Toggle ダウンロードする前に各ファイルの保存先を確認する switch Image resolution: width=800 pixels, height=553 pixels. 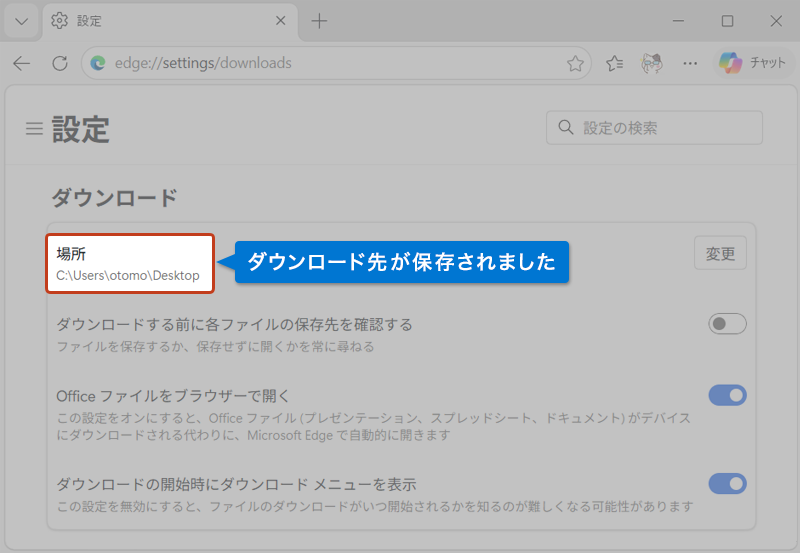click(x=727, y=324)
